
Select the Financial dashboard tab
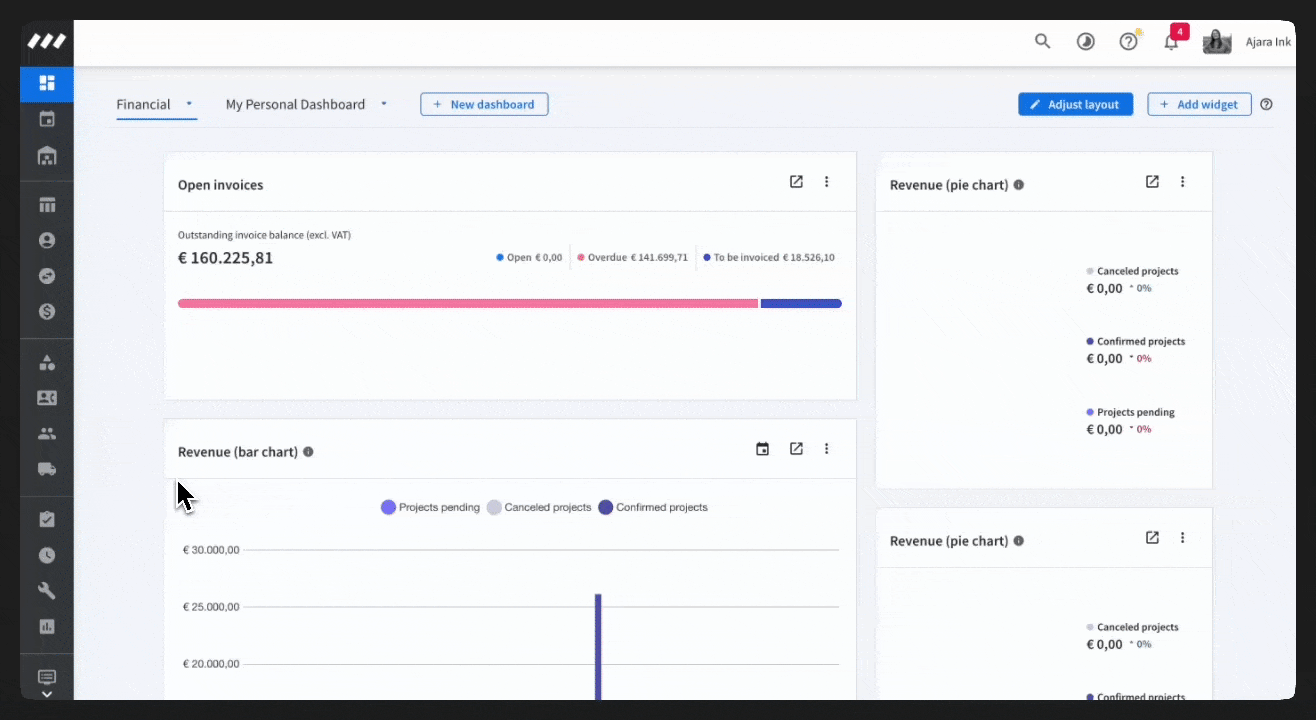pos(143,104)
